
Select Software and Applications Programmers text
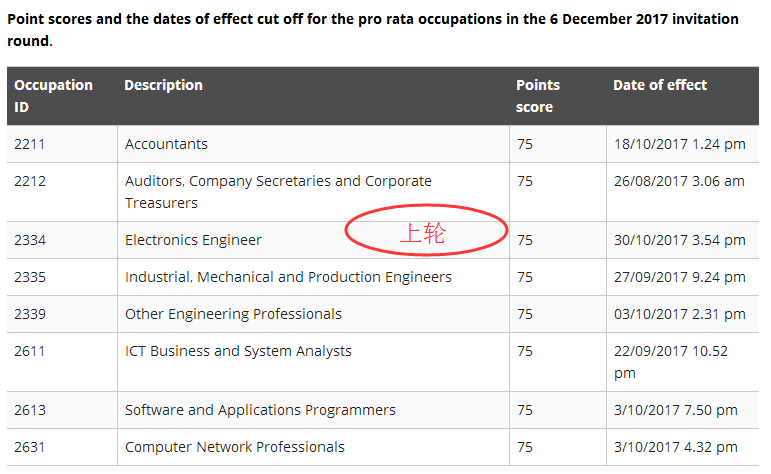(260, 410)
